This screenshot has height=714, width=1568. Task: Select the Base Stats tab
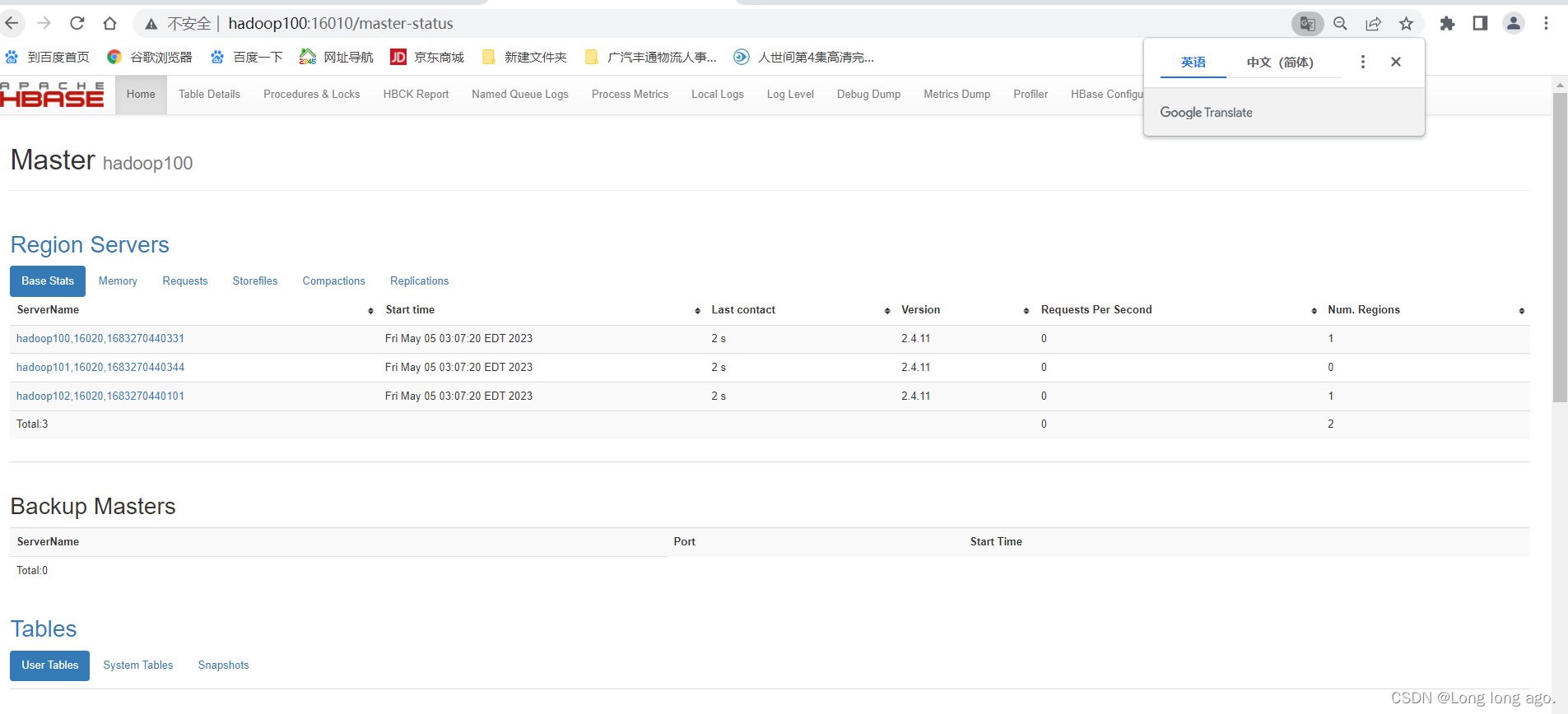48,281
